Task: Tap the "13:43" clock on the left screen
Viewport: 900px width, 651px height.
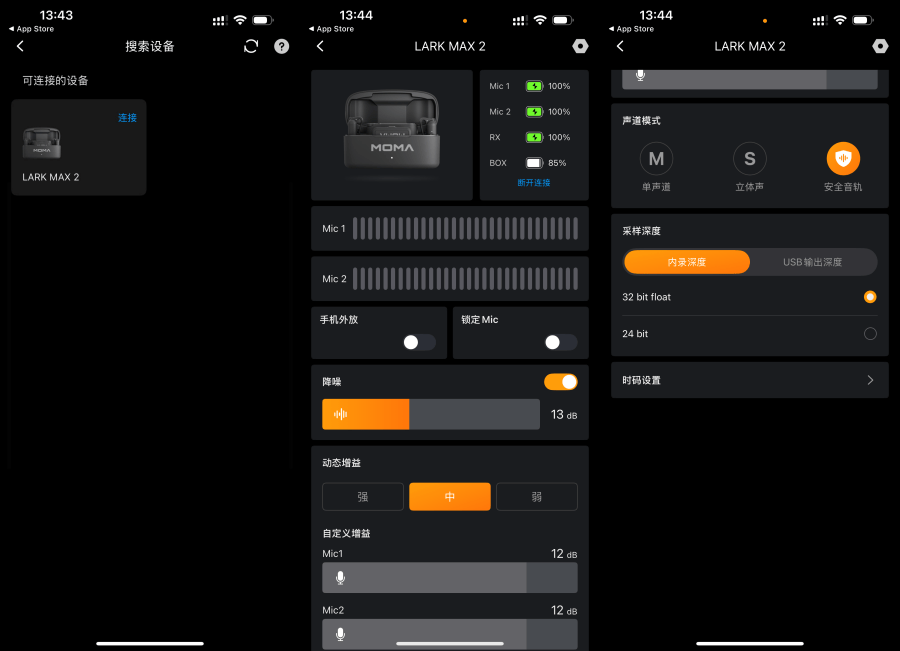Action: [x=56, y=15]
